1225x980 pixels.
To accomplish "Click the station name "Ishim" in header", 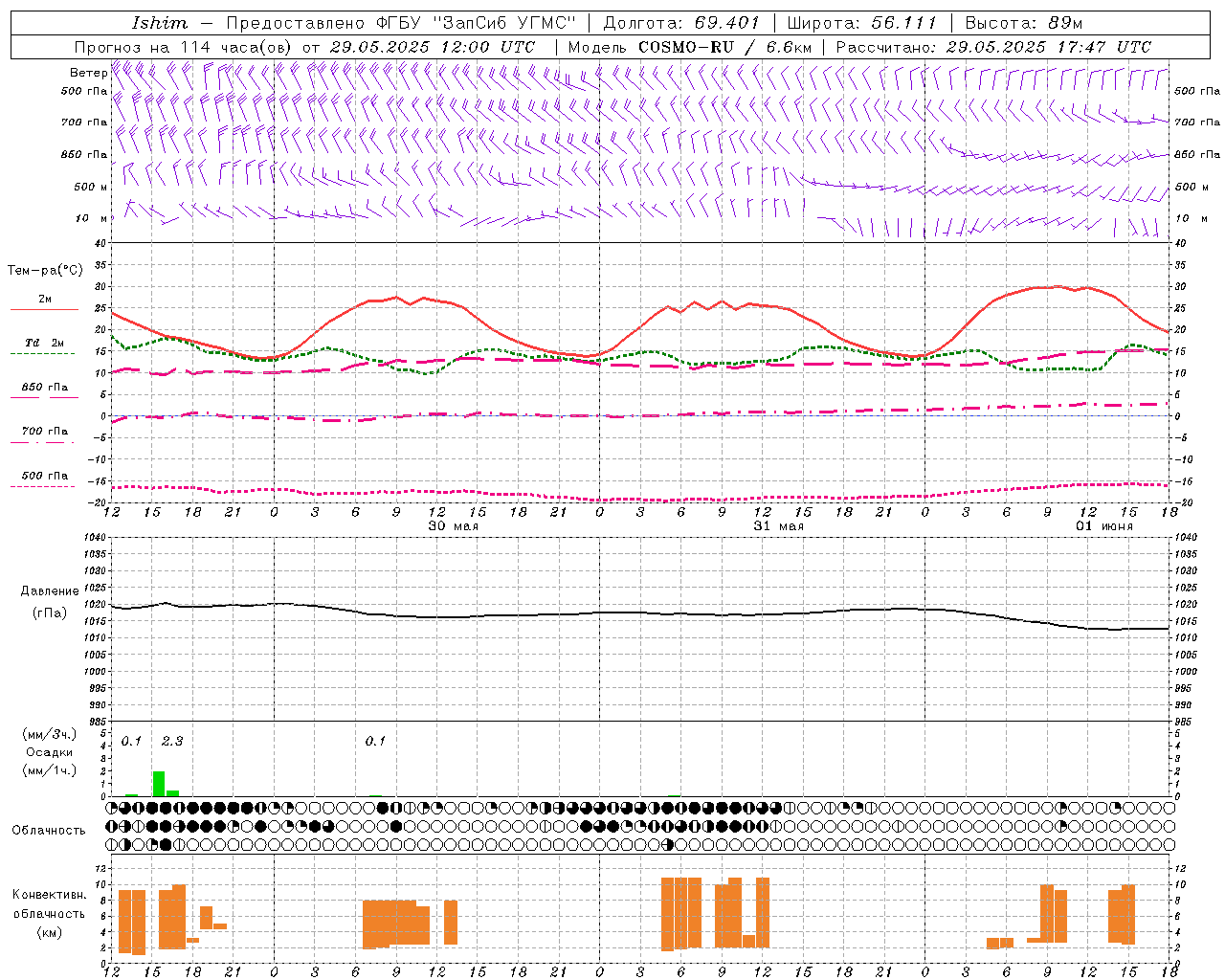I will (160, 23).
